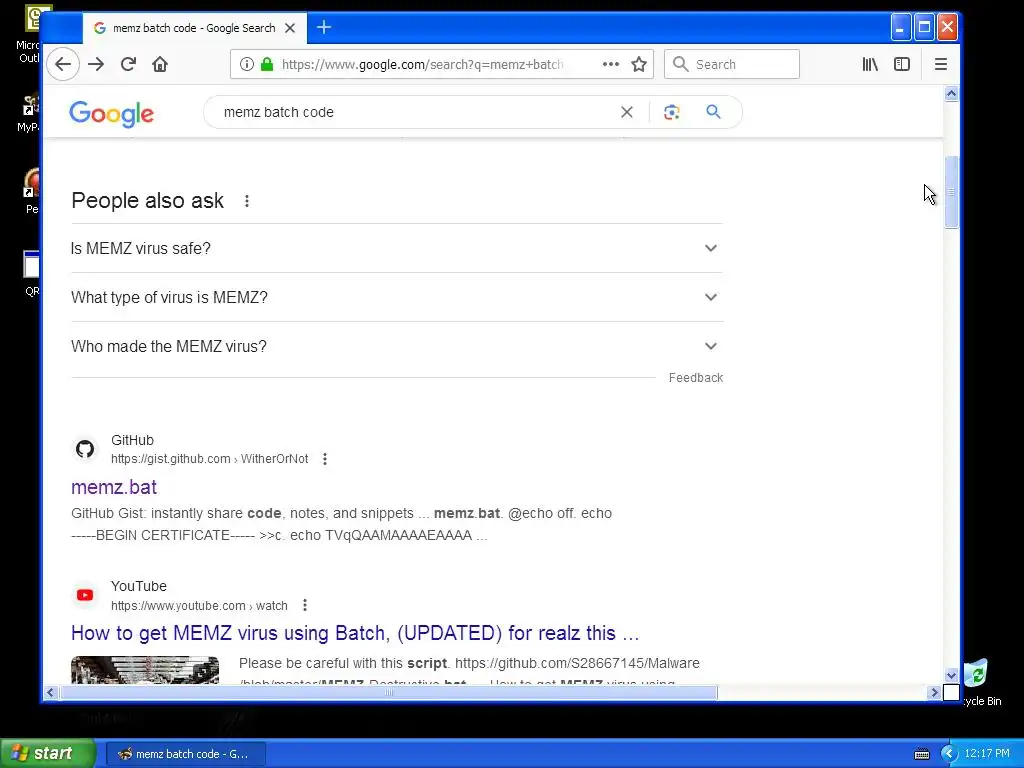Expand 'Who made the MEMZ virus?' question
The image size is (1024, 768).
397,346
